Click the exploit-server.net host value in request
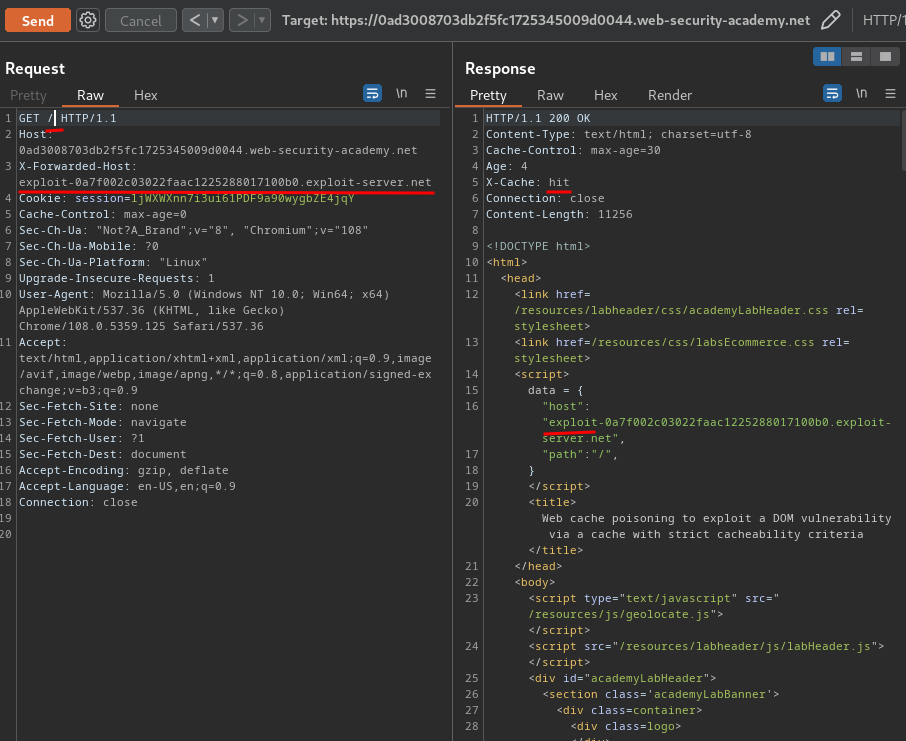Screen dimensions: 906x741 coord(225,182)
